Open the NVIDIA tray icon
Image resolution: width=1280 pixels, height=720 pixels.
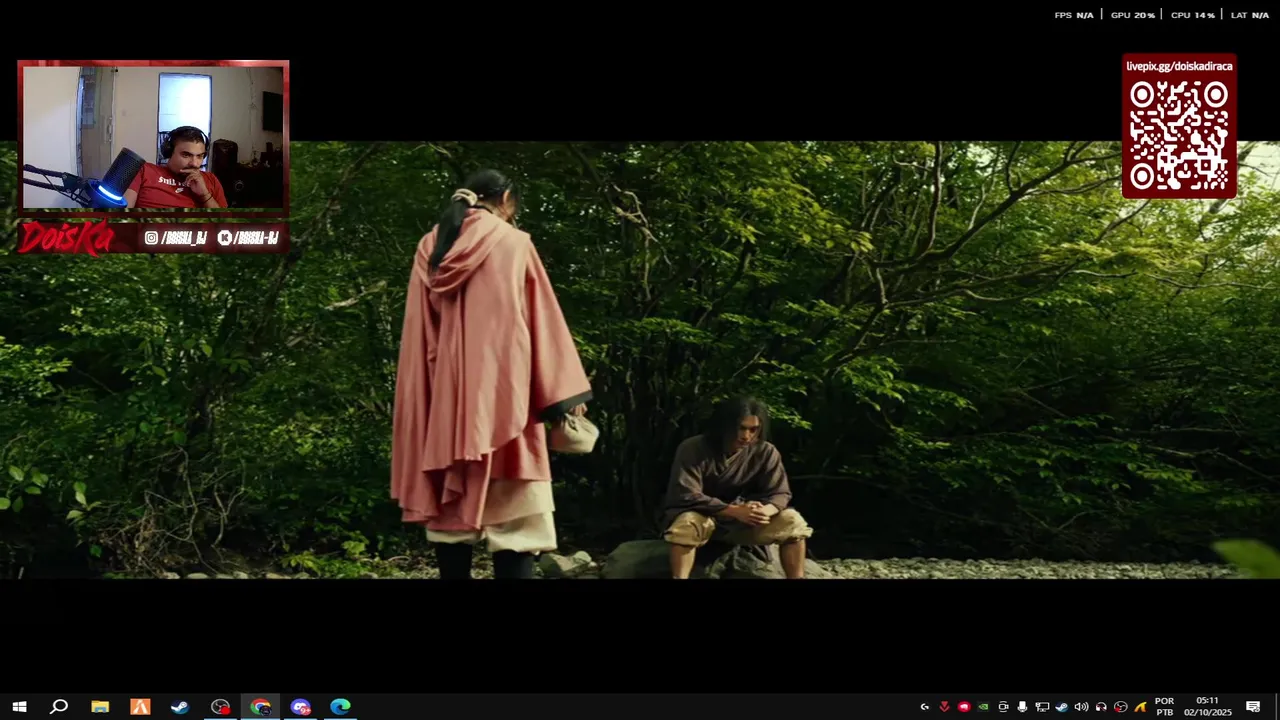click(x=983, y=707)
